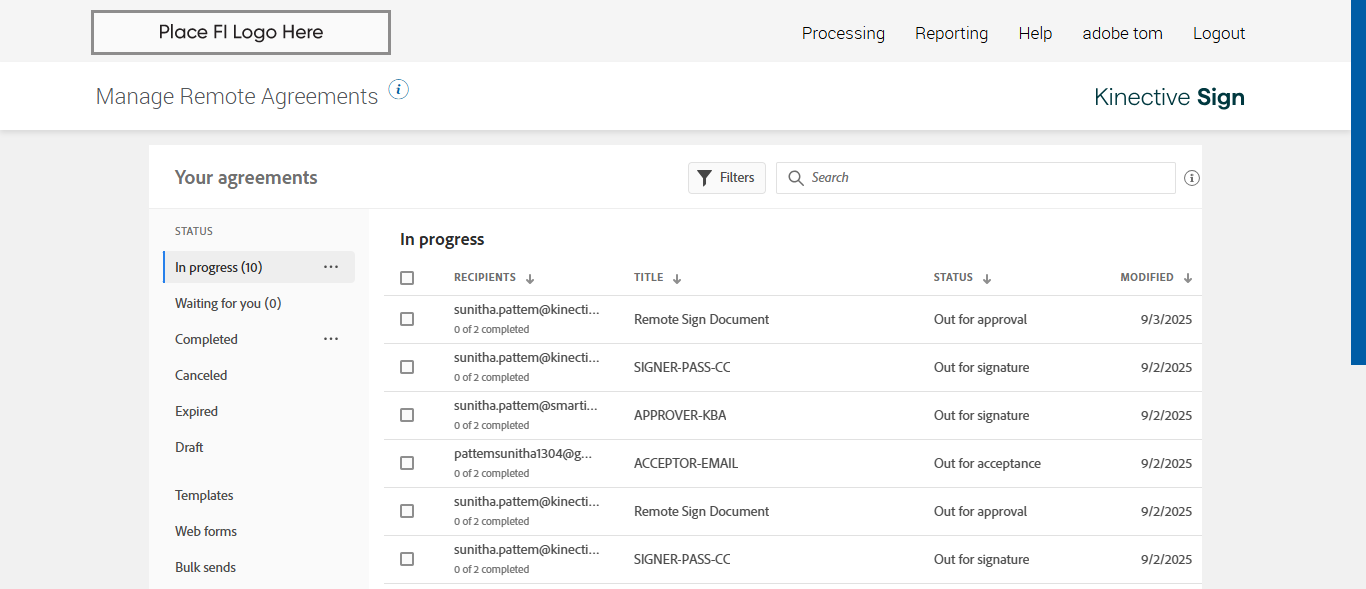Open more options for Completed status

click(x=331, y=339)
